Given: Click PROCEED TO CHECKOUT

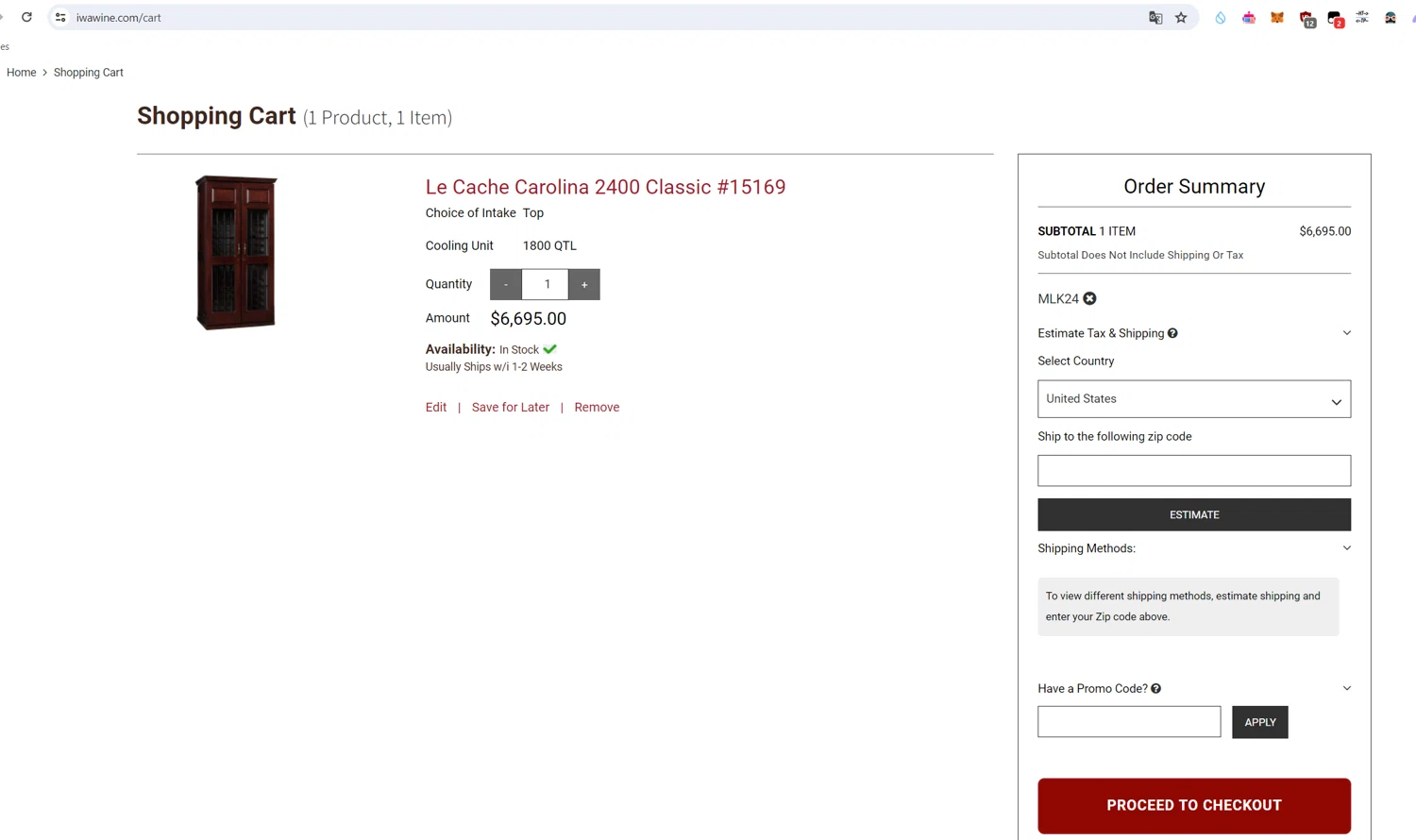Looking at the screenshot, I should point(1194,806).
